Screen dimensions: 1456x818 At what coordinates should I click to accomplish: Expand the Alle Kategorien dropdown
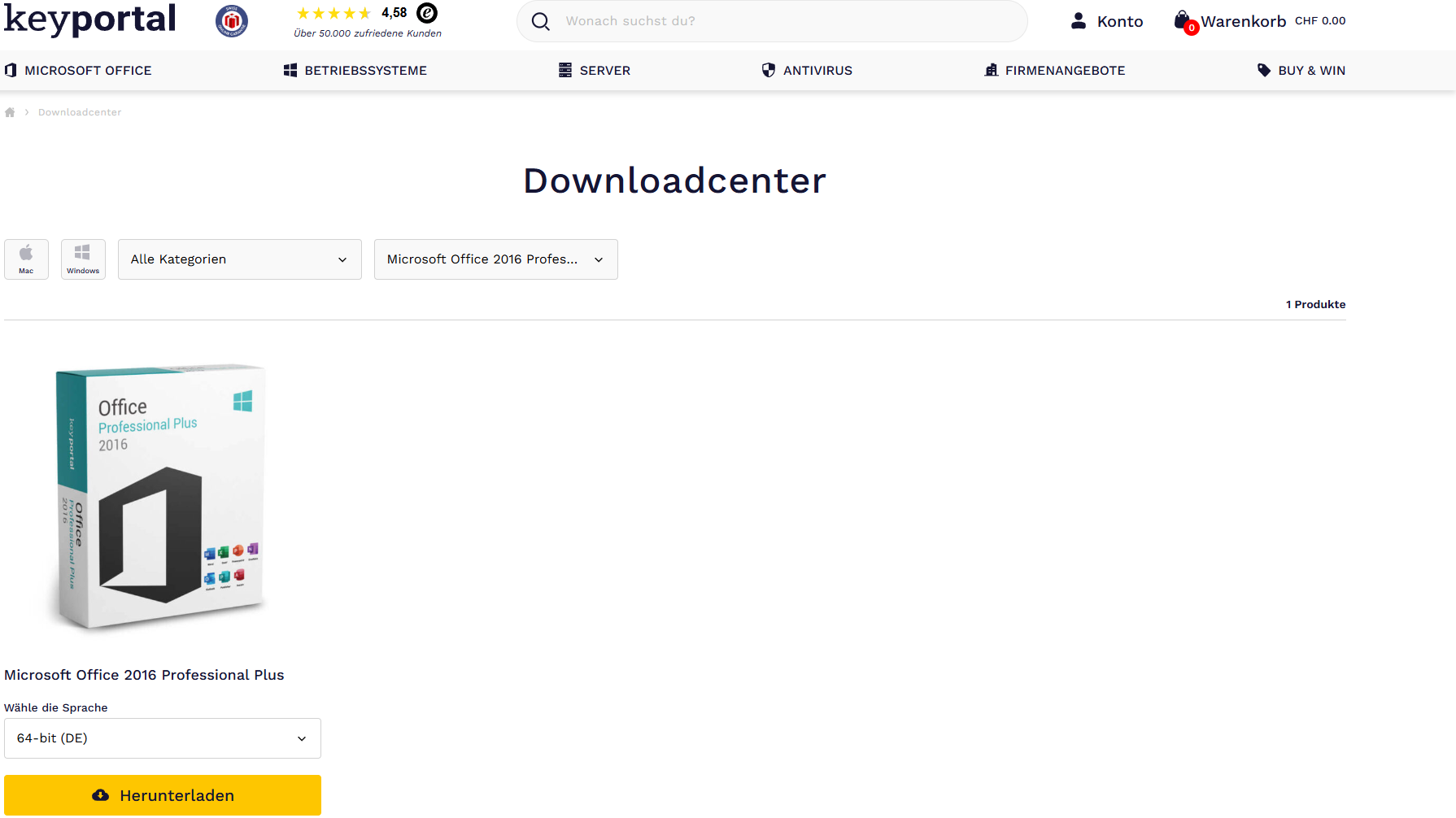click(x=240, y=259)
